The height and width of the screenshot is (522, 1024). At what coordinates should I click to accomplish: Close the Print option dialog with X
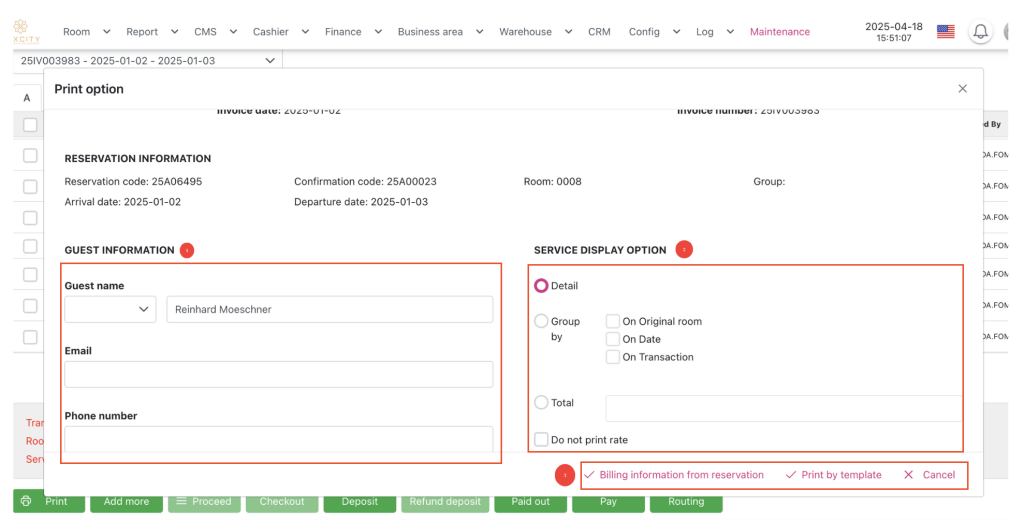[x=962, y=89]
